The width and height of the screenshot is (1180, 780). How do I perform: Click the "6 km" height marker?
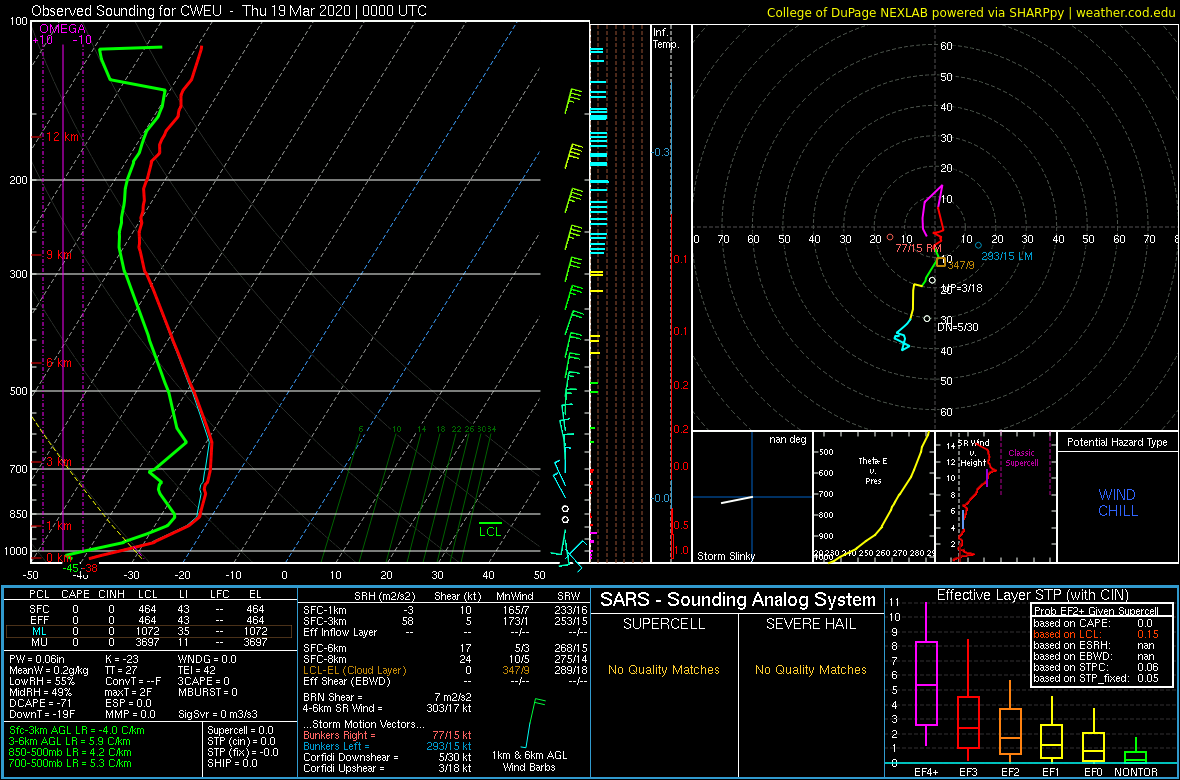point(58,363)
